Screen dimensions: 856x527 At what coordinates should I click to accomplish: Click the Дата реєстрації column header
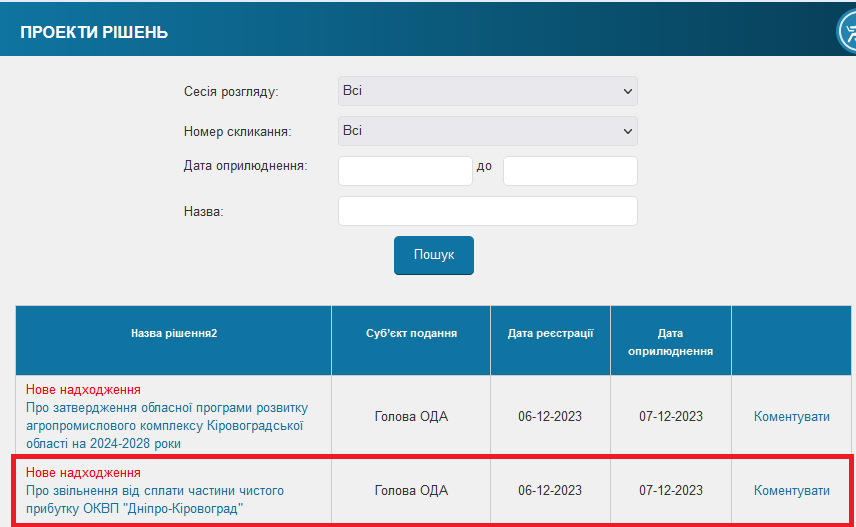(x=550, y=333)
